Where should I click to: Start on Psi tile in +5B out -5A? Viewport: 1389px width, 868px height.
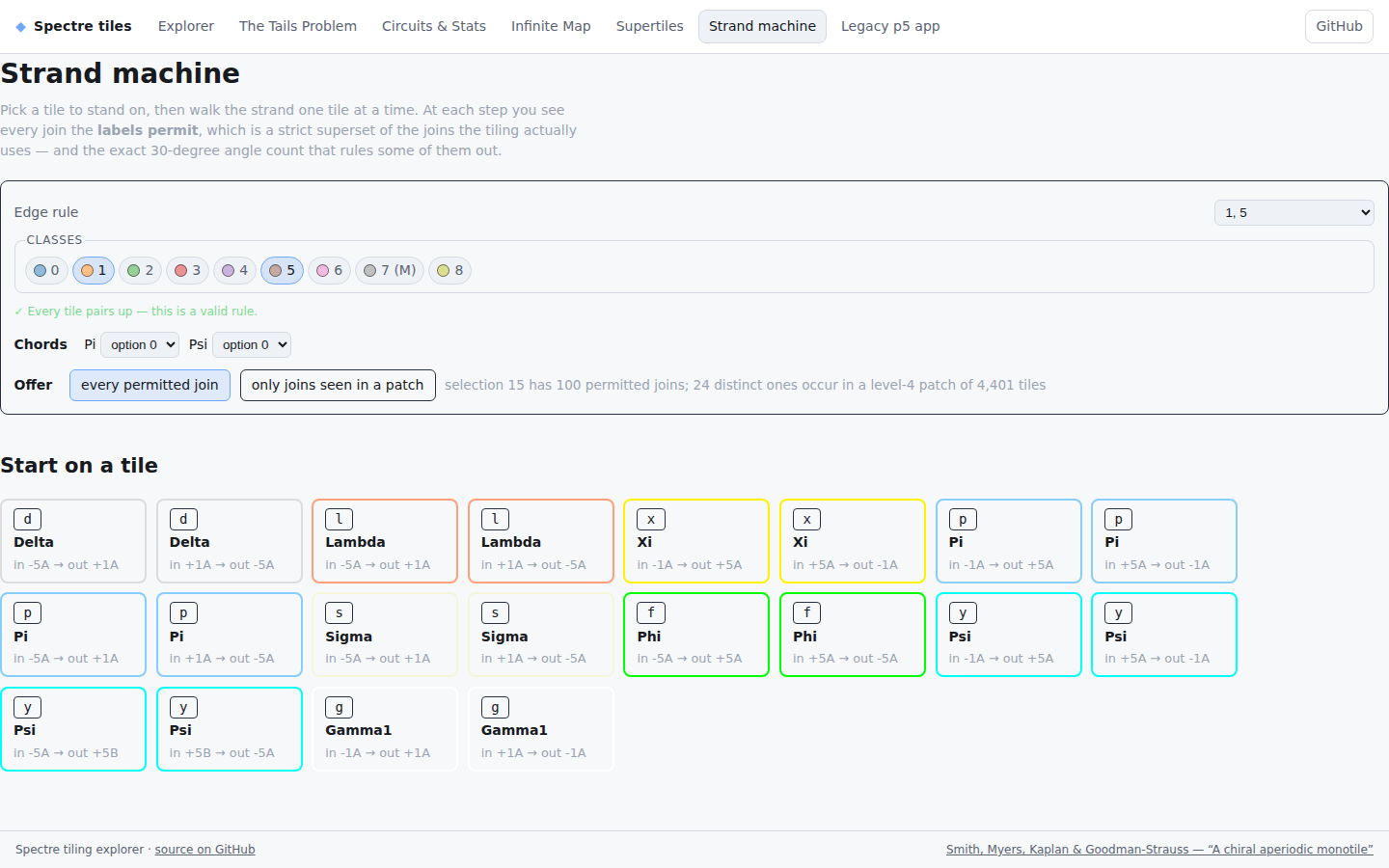[230, 729]
